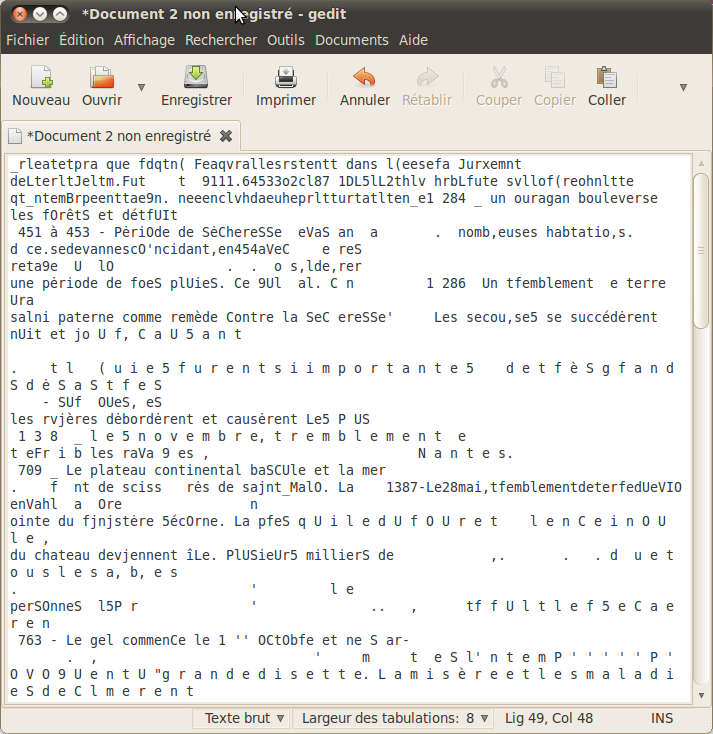Open the Édition menu
Screen dimensions: 713x734
pyautogui.click(x=81, y=40)
